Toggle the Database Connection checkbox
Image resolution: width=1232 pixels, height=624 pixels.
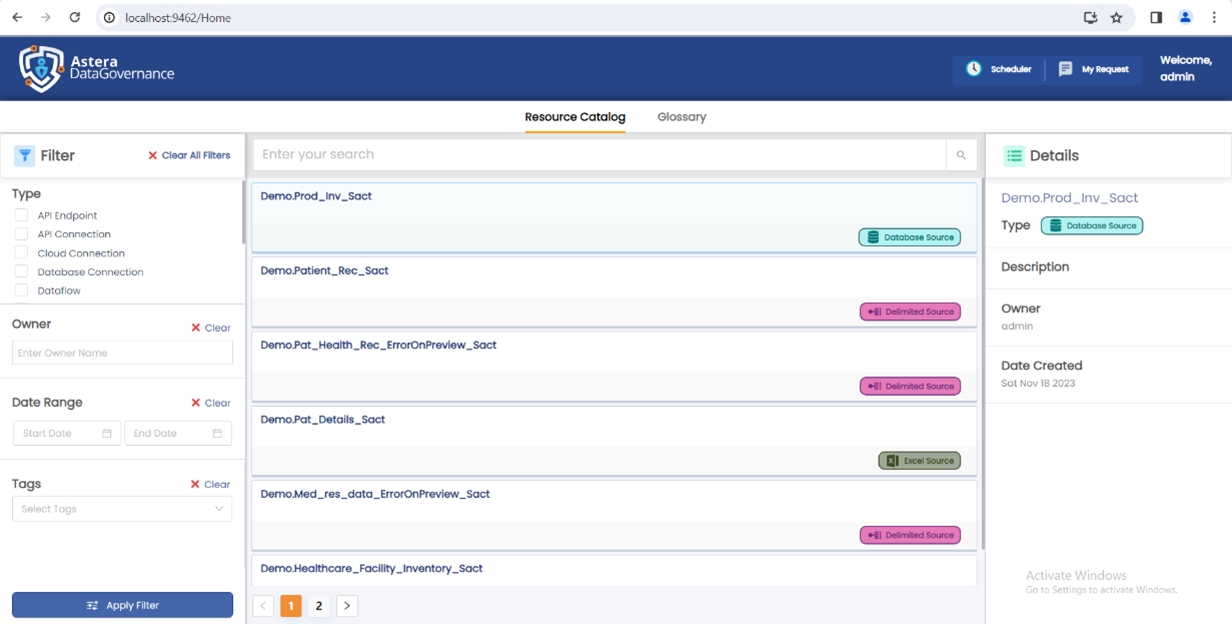[x=21, y=272]
